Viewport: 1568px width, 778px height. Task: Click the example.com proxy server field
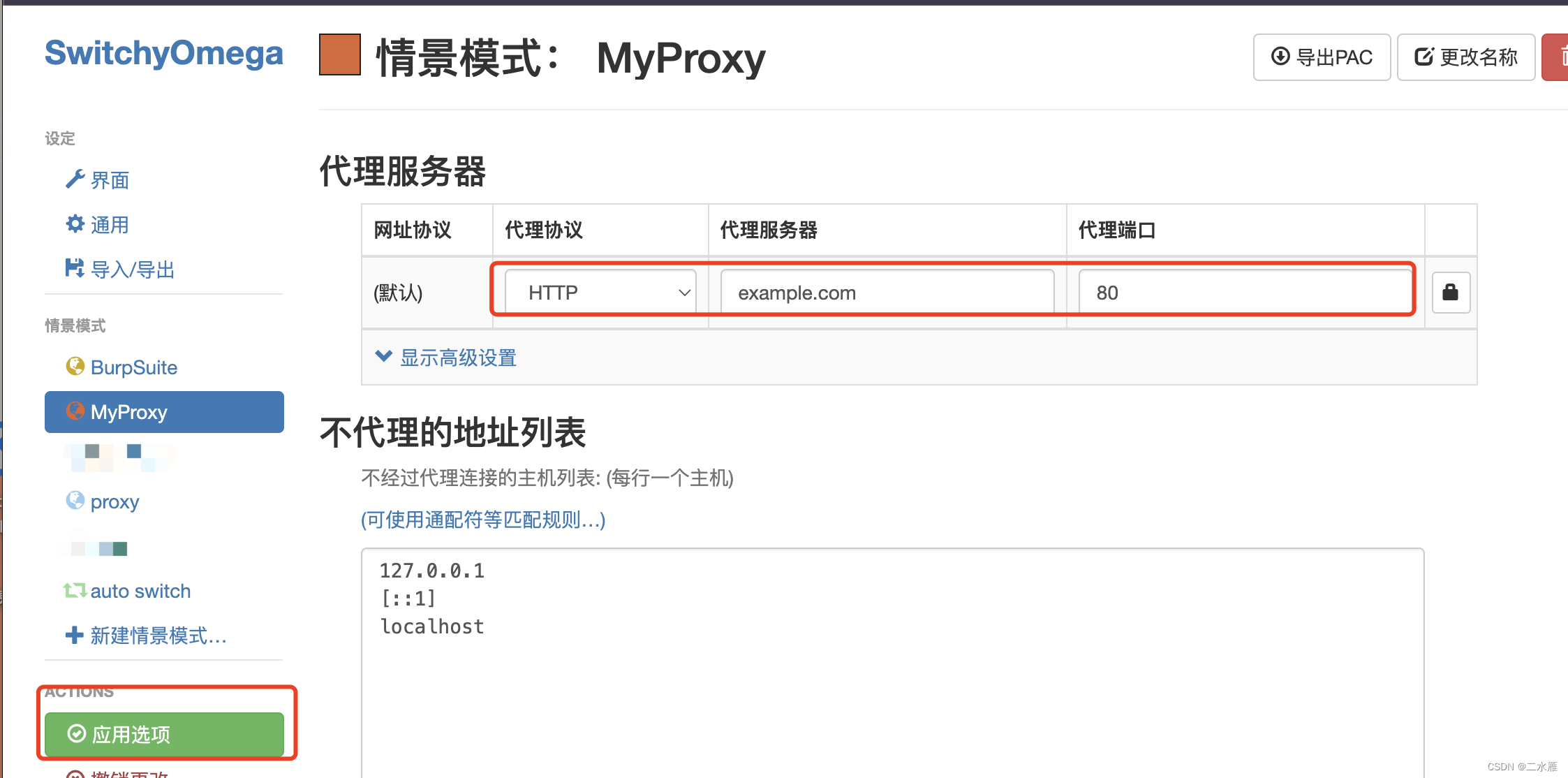[x=887, y=292]
